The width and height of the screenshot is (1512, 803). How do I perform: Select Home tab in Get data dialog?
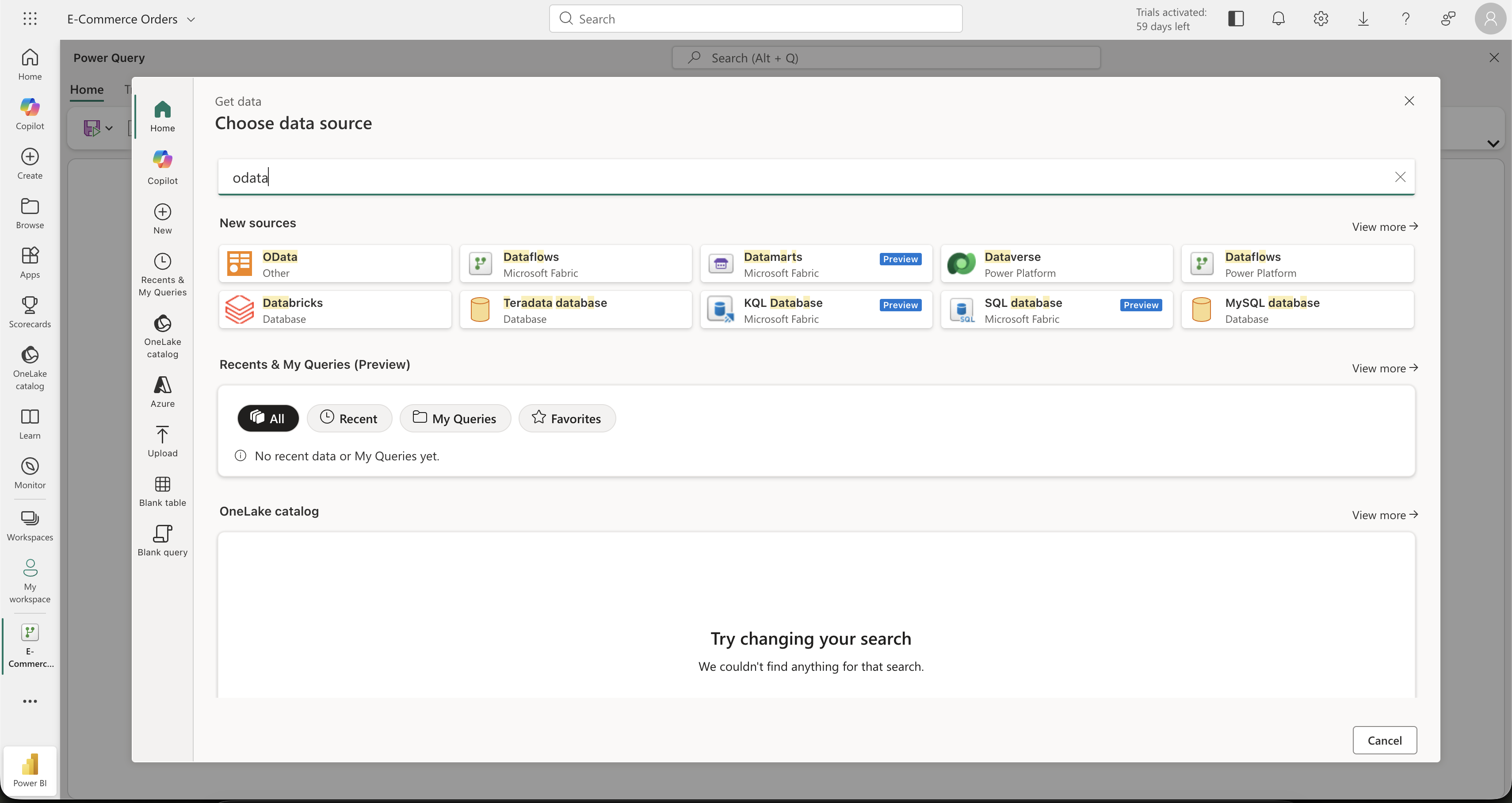point(163,116)
